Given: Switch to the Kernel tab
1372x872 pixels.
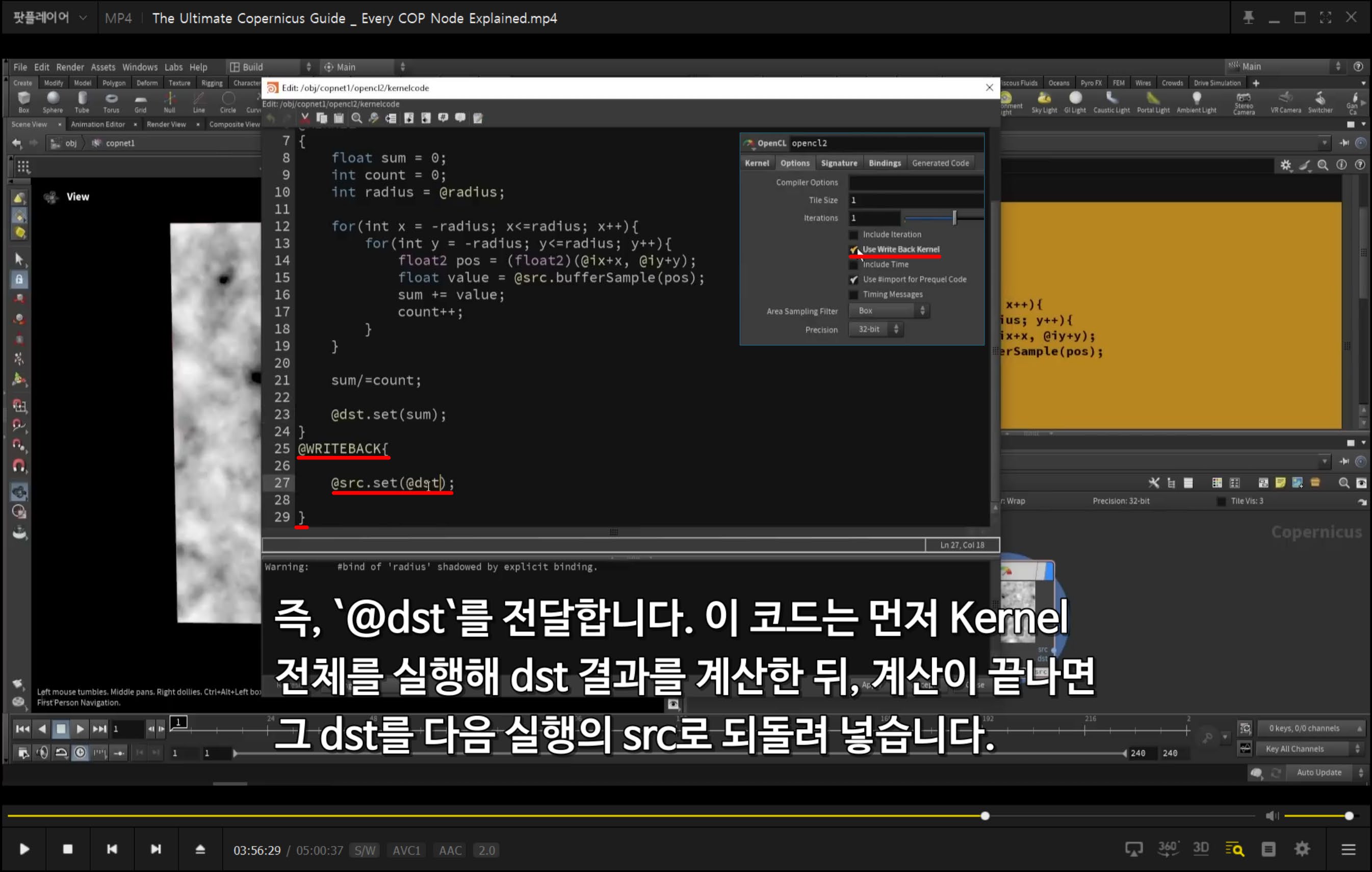Looking at the screenshot, I should coord(757,163).
